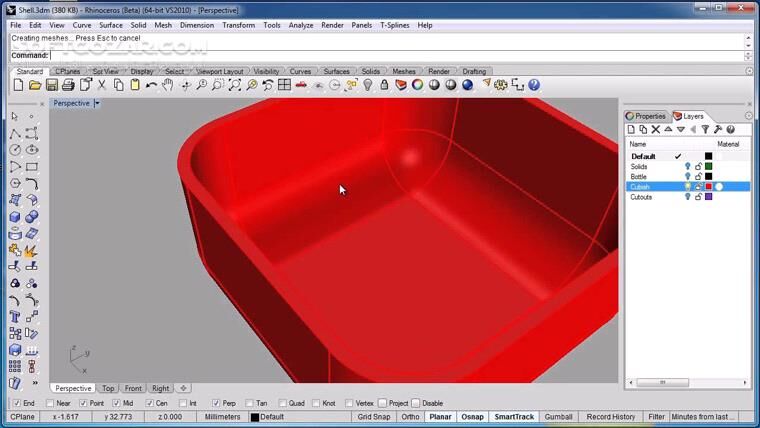Image resolution: width=760 pixels, height=428 pixels.
Task: Toggle Grid Snap in status bar
Action: tap(373, 417)
